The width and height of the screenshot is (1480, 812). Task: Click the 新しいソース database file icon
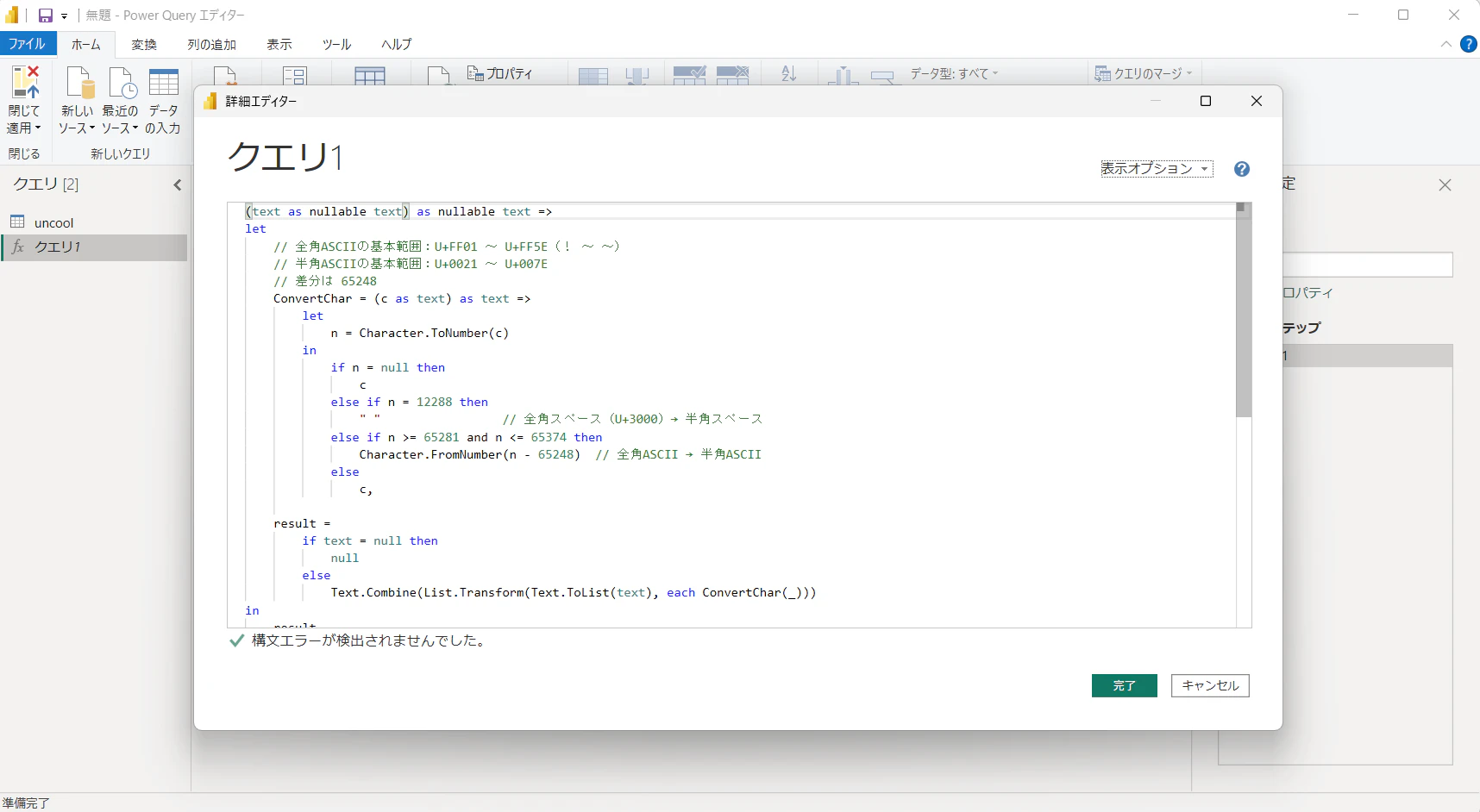[80, 83]
